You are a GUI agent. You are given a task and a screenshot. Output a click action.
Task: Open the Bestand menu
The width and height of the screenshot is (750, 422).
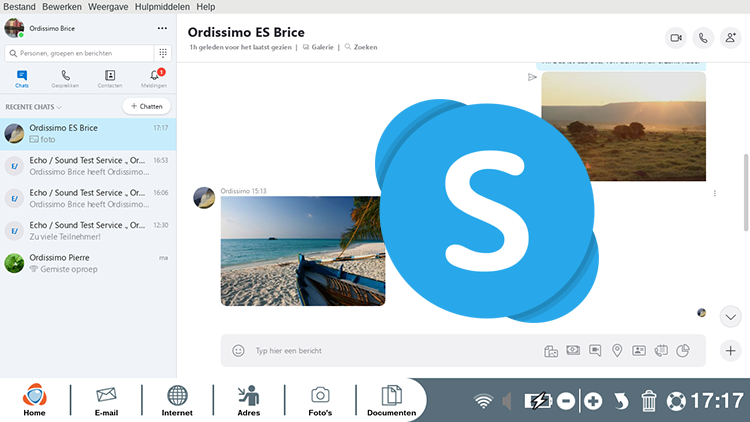click(19, 7)
